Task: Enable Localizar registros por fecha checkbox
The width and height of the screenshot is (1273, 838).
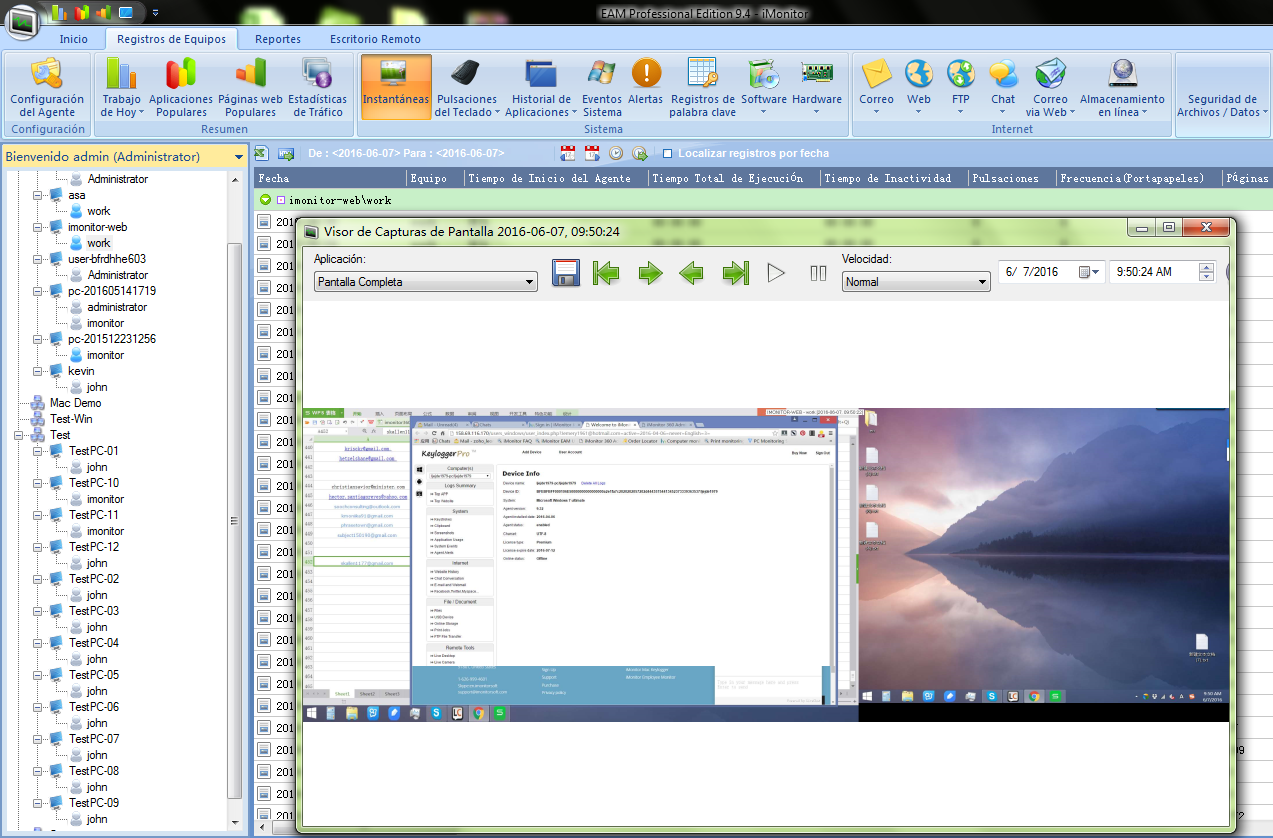Action: [x=668, y=154]
